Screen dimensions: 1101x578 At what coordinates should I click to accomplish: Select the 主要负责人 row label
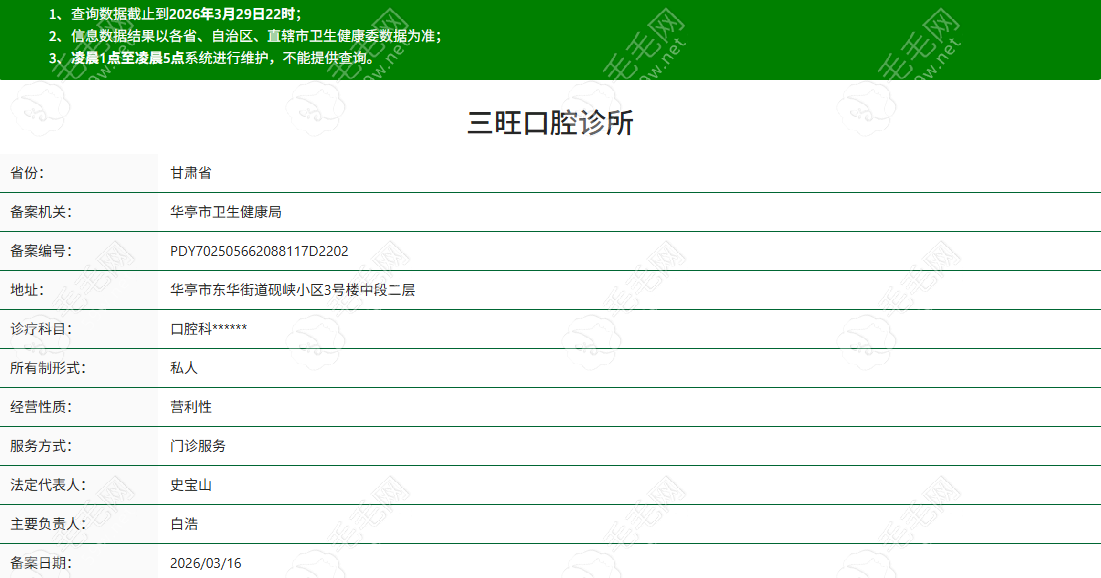(43, 524)
